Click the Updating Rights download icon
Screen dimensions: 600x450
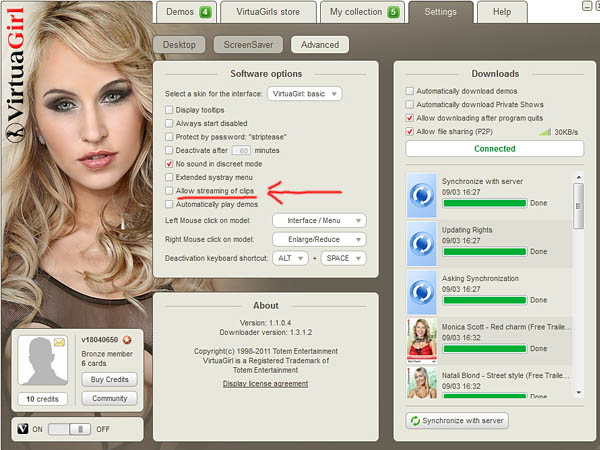(422, 243)
